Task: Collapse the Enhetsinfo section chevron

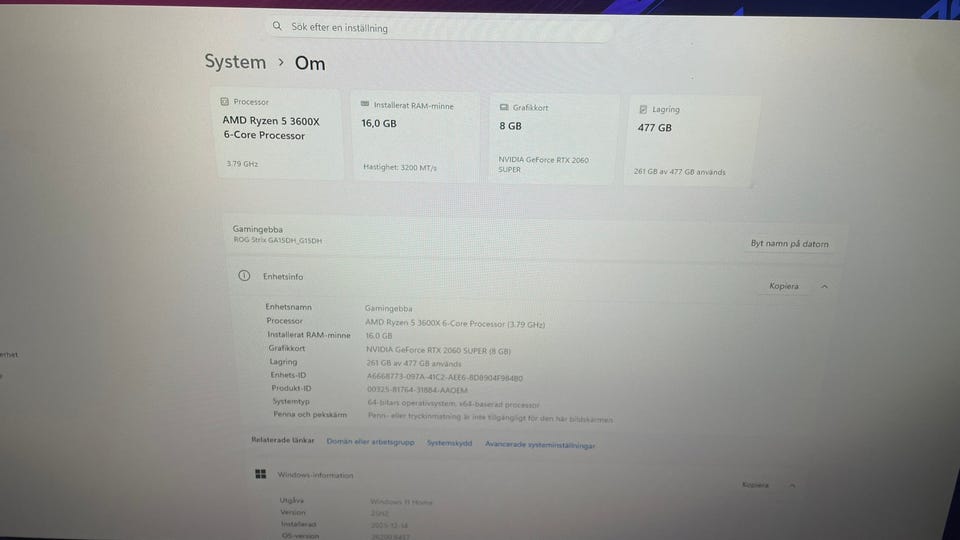Action: (824, 287)
